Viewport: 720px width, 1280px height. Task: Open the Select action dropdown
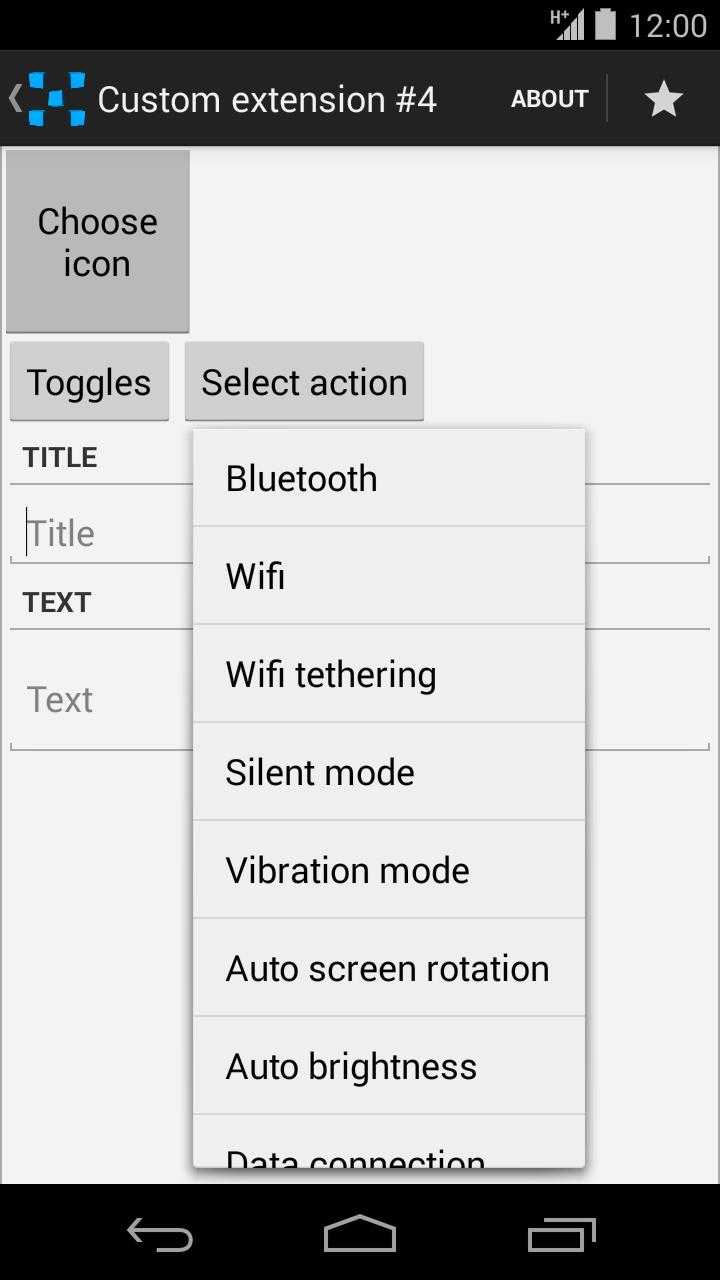pyautogui.click(x=304, y=381)
